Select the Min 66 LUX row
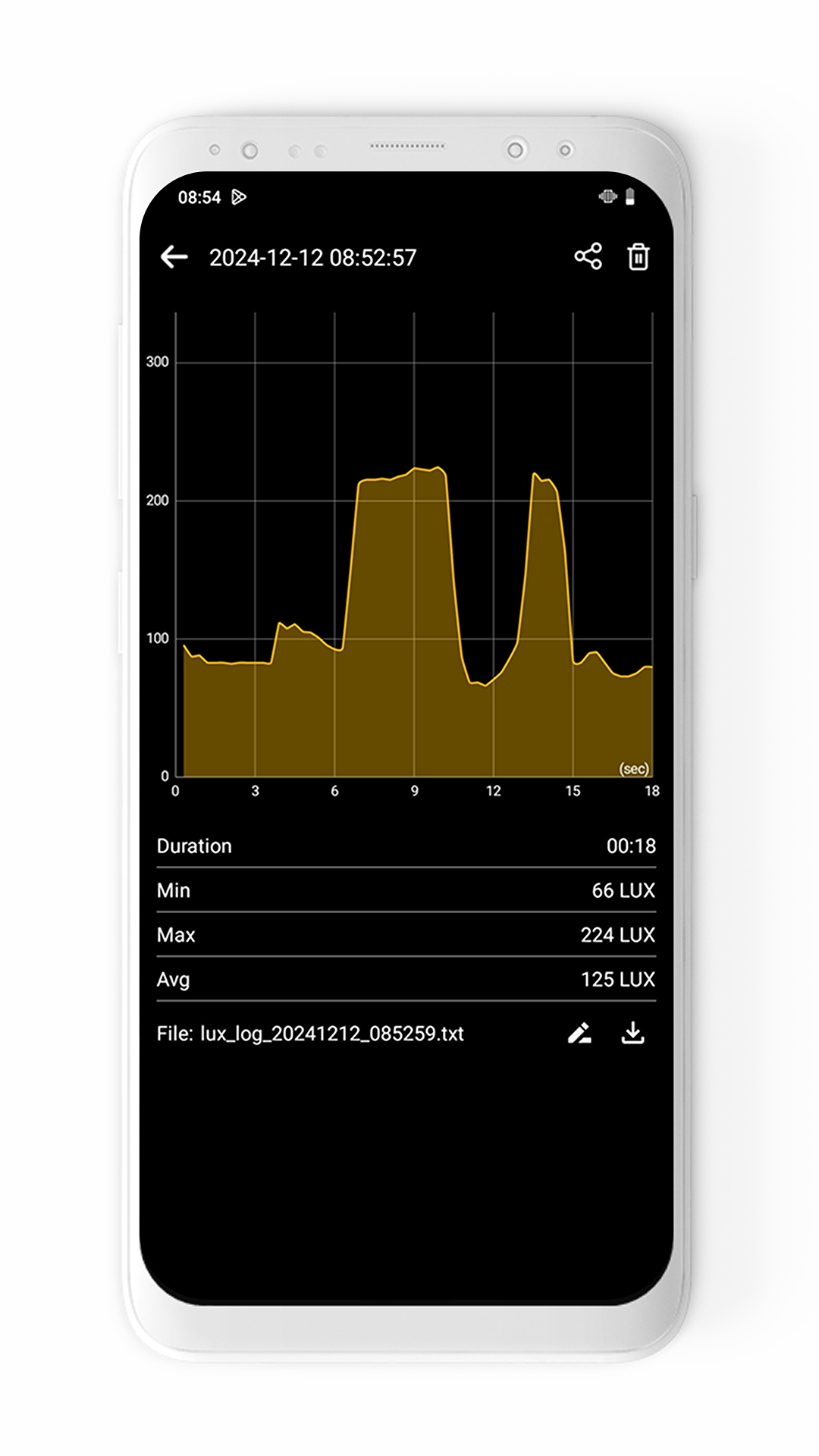The image size is (819, 1456). coord(406,890)
